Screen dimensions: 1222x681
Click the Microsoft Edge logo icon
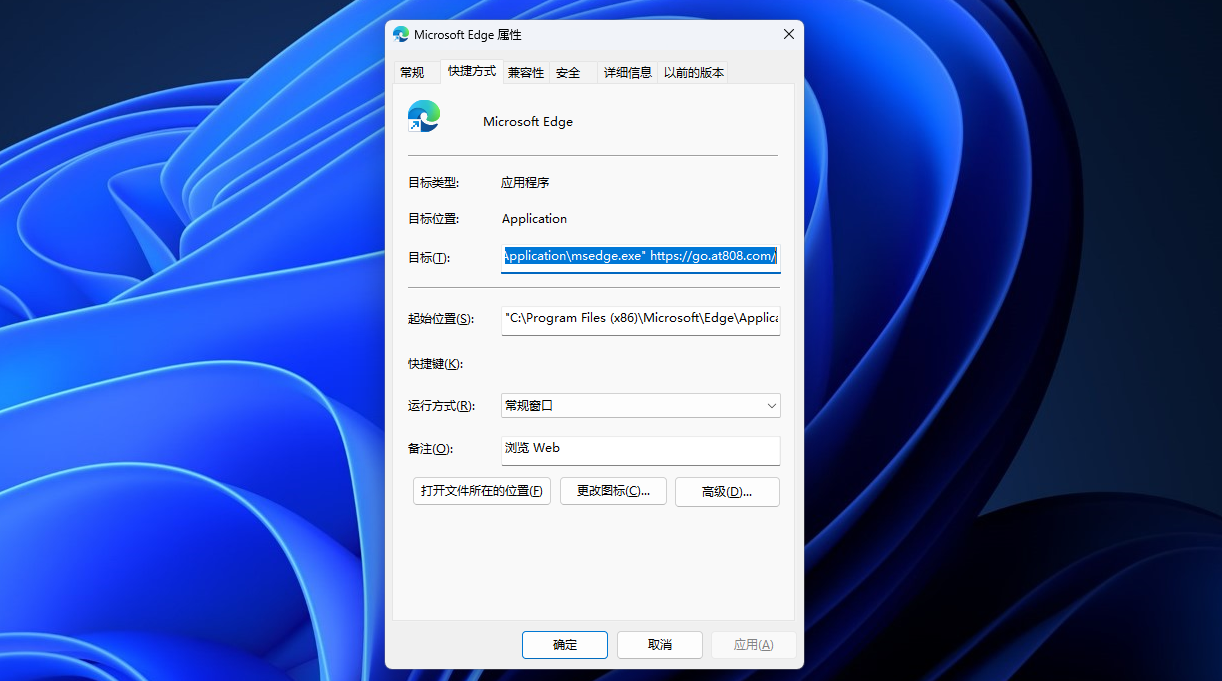click(x=423, y=115)
